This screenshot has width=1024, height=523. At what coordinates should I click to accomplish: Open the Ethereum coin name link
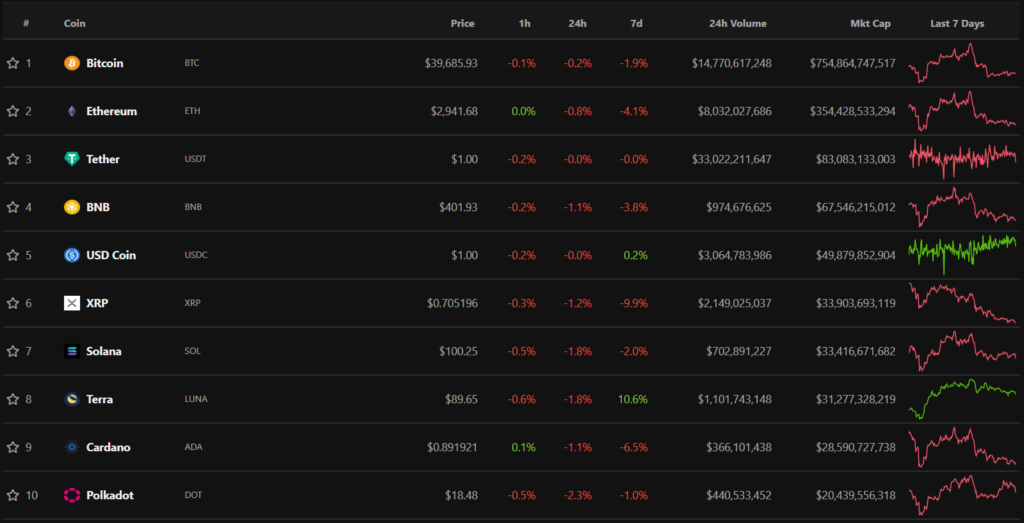pyautogui.click(x=111, y=111)
